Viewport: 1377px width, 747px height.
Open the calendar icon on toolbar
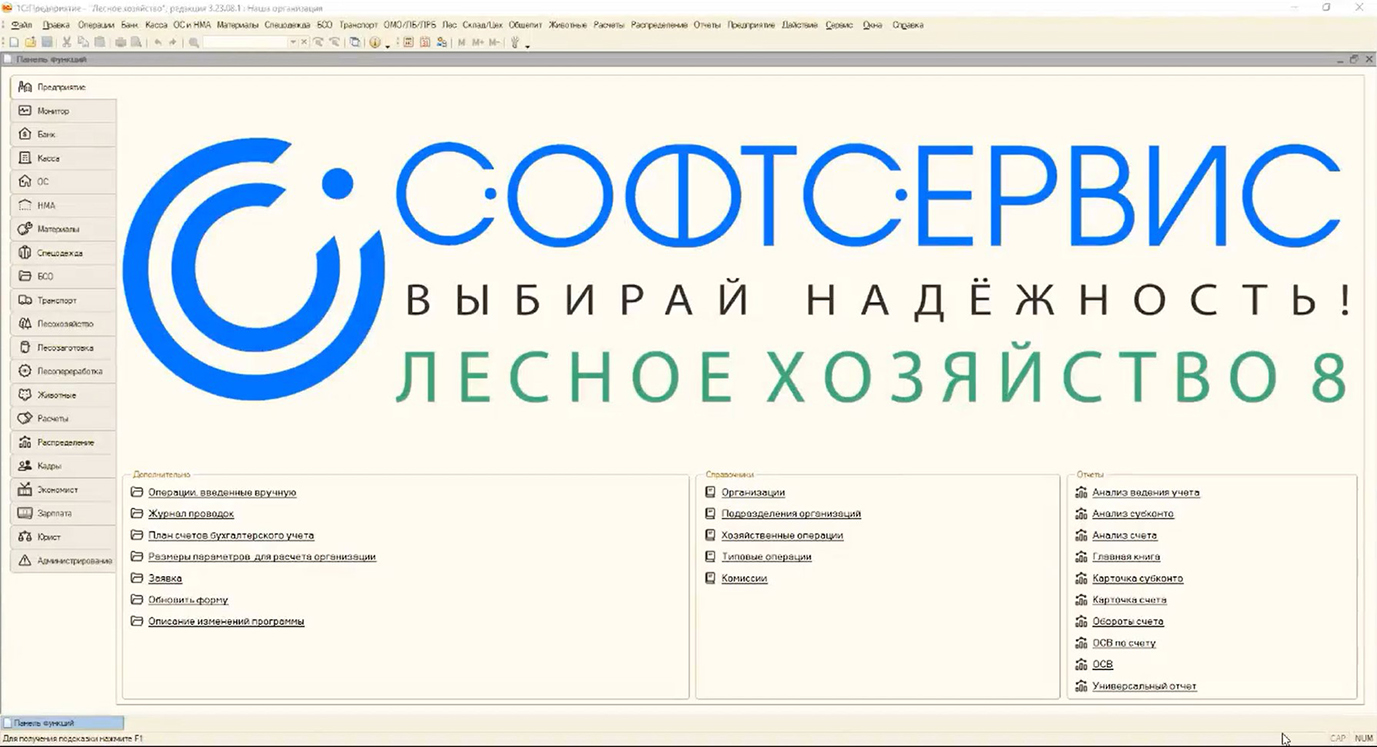pyautogui.click(x=425, y=42)
